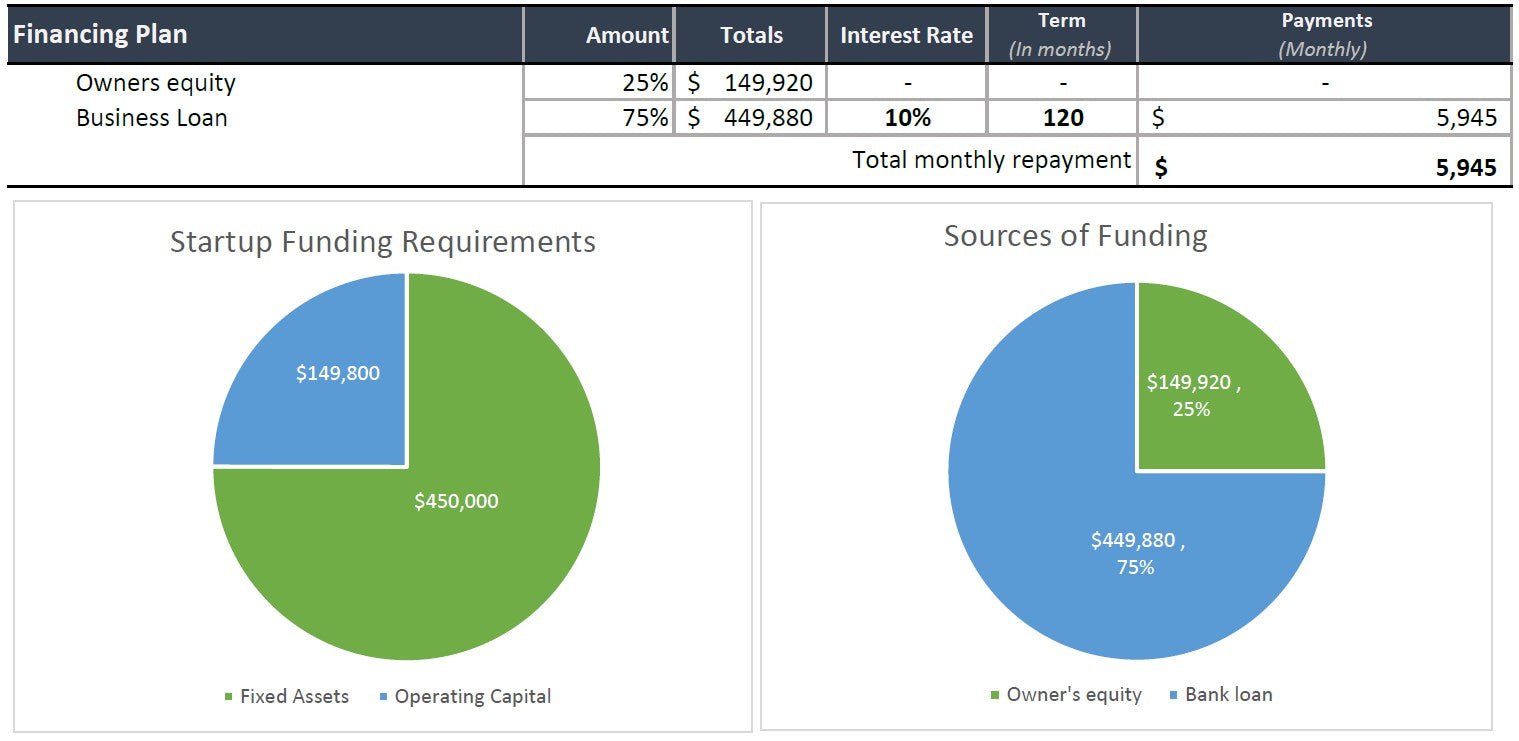Click the Startup Funding Requirements chart title

(x=382, y=242)
